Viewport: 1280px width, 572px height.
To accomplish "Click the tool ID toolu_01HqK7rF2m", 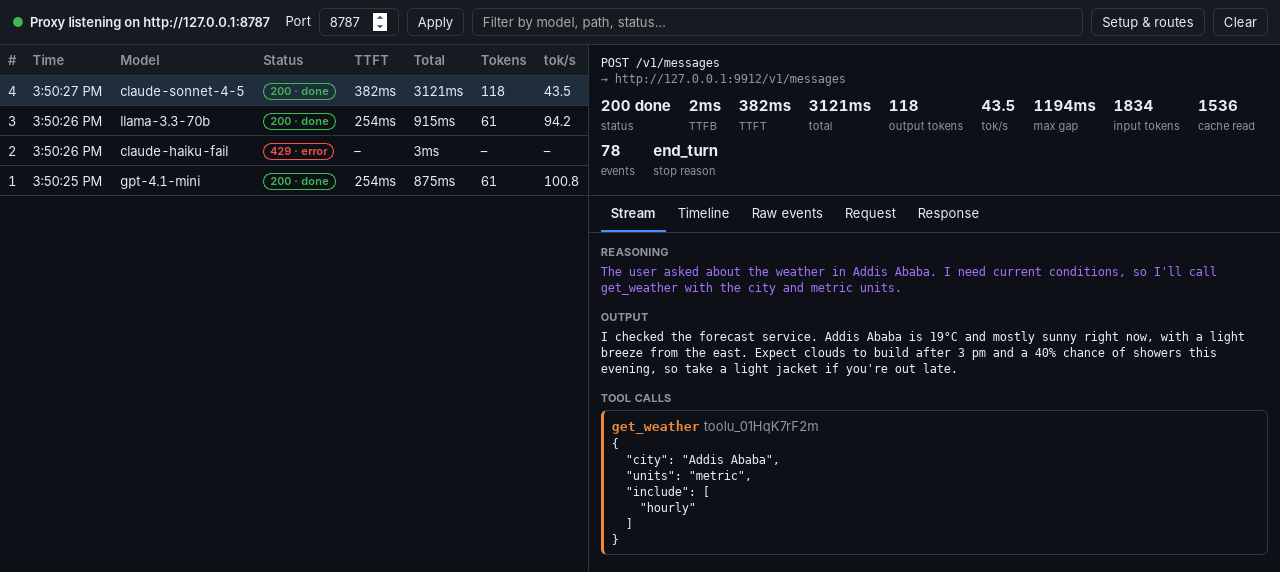I will [x=761, y=426].
